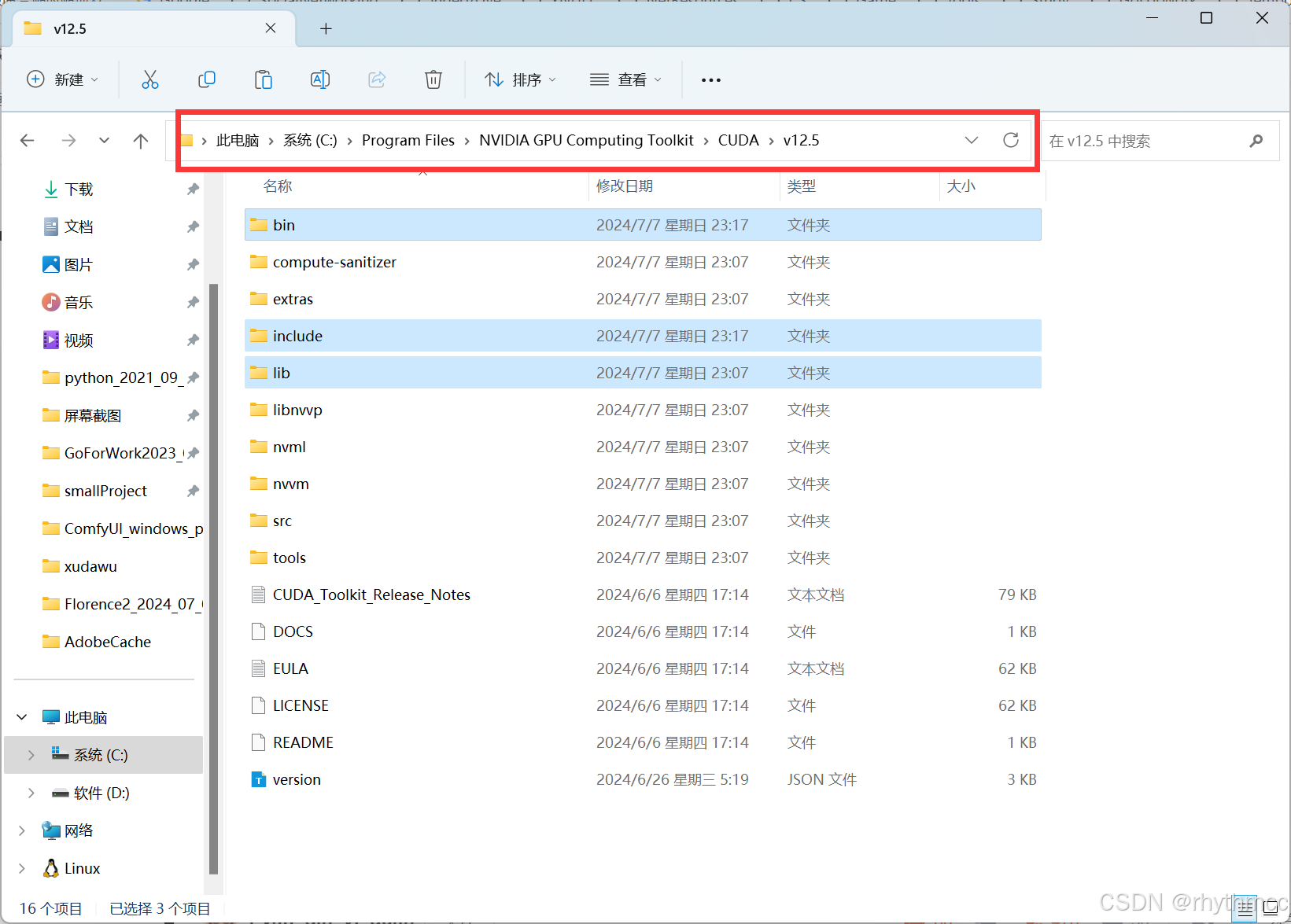Click the Copy icon in toolbar
Screen dimensions: 1291x924
207,79
